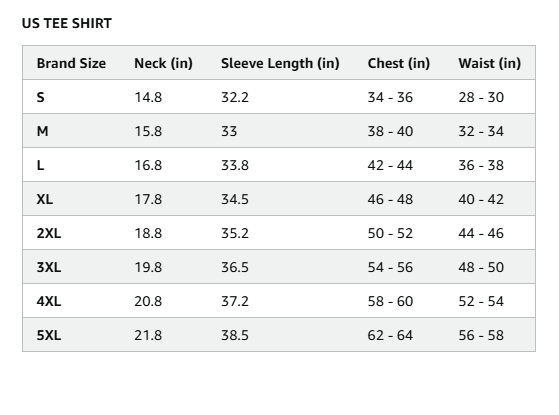Viewport: 559px width, 415px height.
Task: Click the Neck (in) column header
Action: pos(163,63)
